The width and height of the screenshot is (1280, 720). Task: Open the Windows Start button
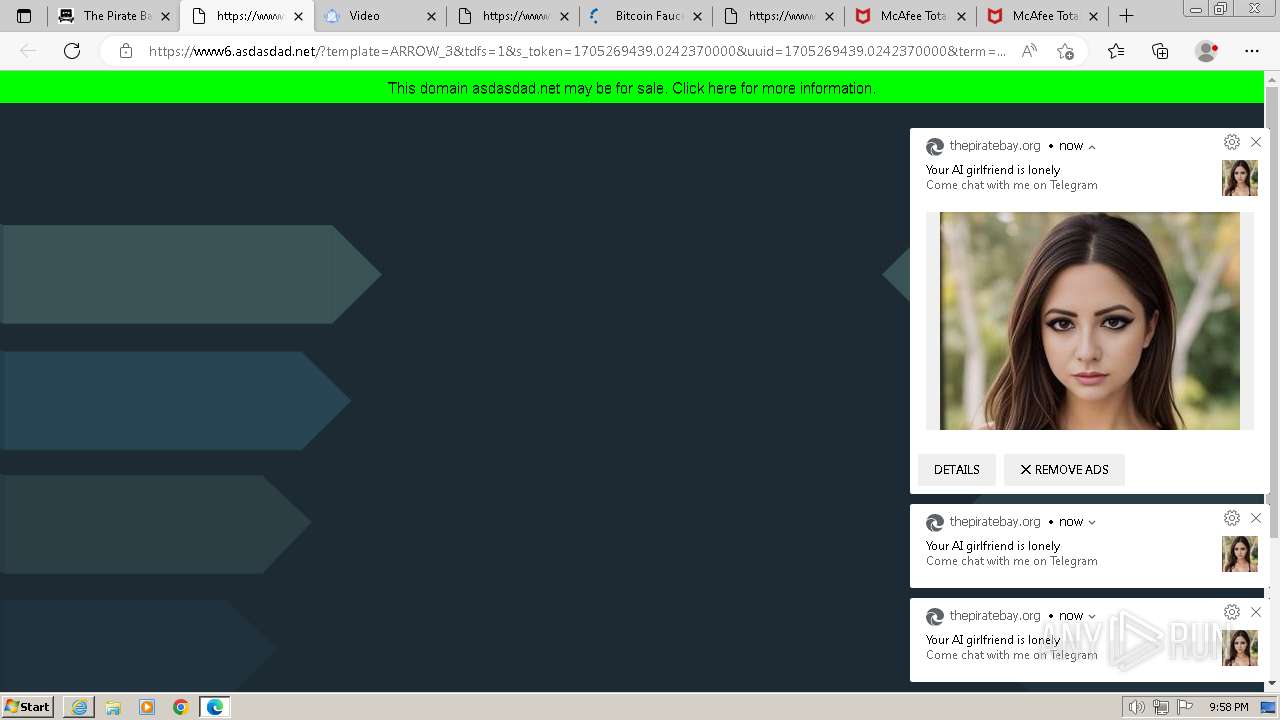click(x=28, y=706)
